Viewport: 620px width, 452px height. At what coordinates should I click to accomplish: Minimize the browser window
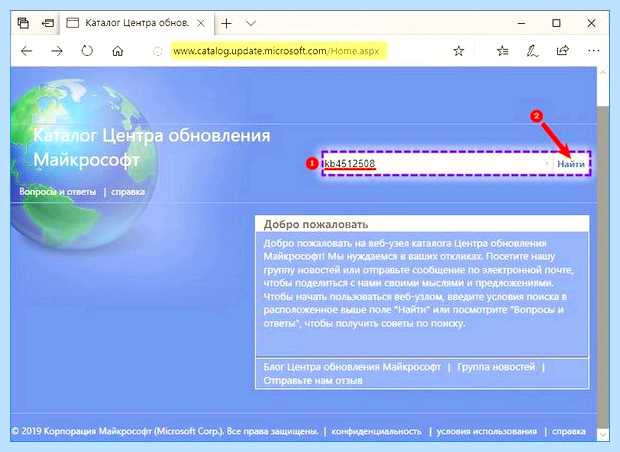[x=521, y=23]
